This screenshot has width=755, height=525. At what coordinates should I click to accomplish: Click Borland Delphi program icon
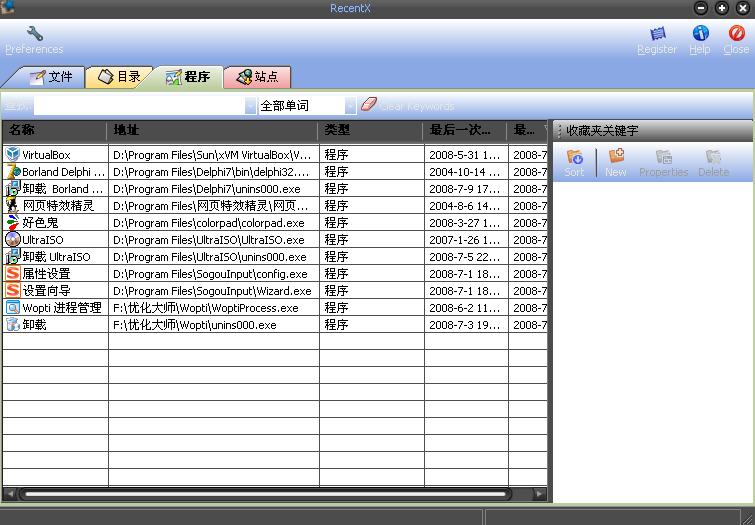[13, 171]
